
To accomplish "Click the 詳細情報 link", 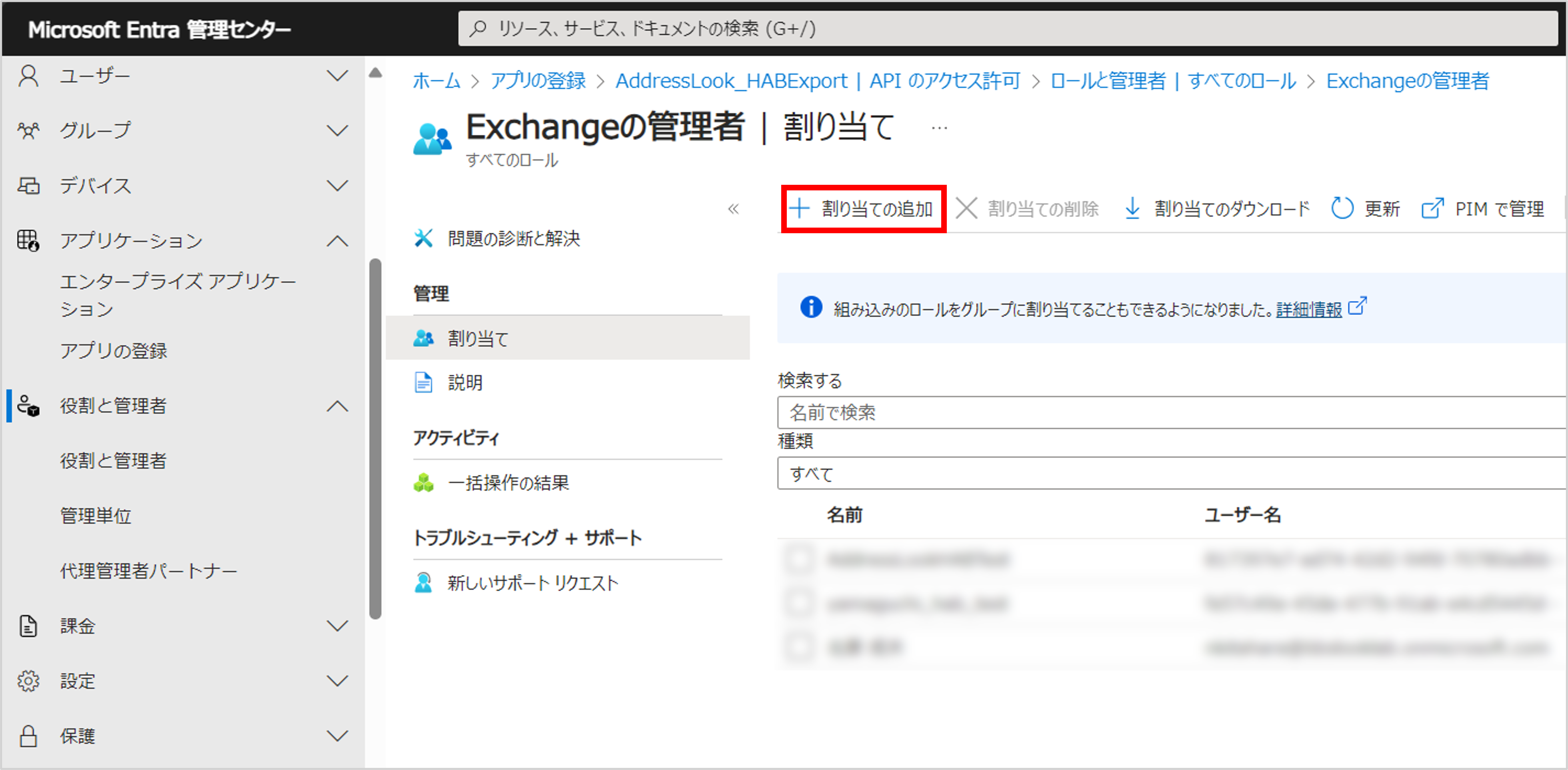I will click(1309, 310).
